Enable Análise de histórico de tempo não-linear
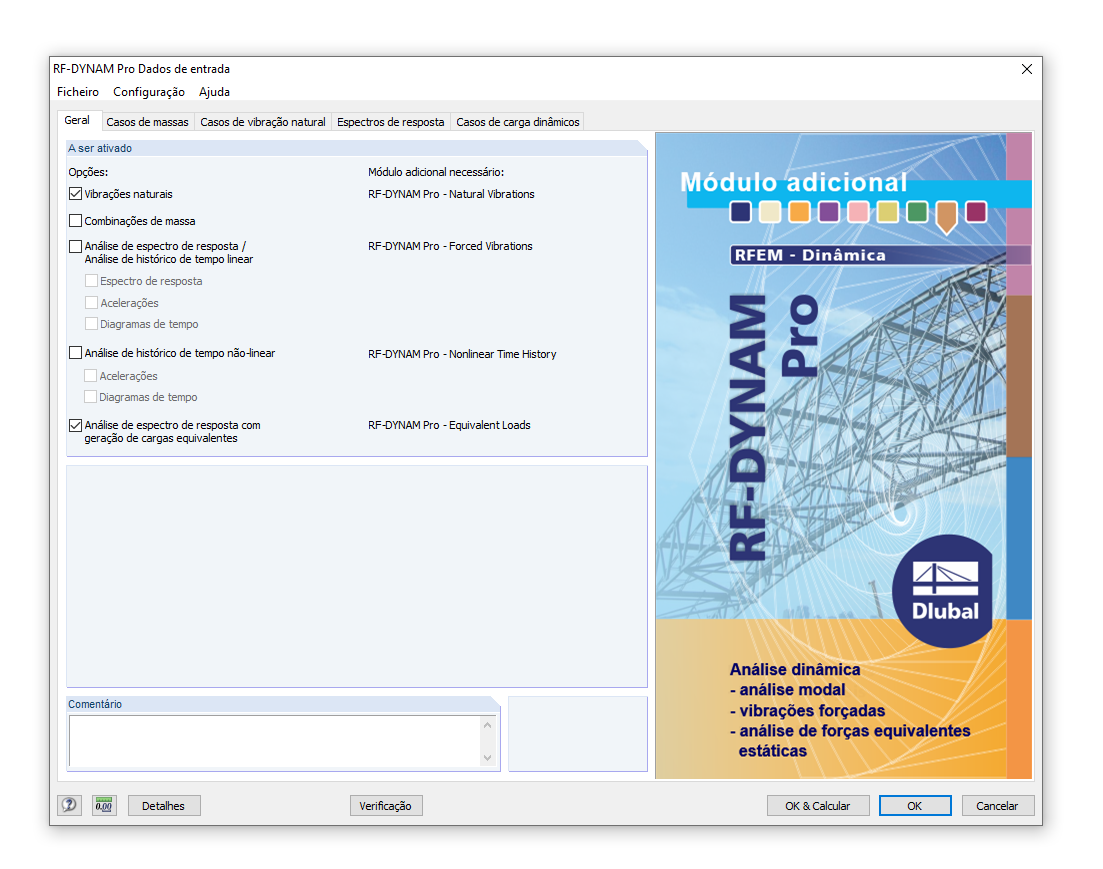This screenshot has width=1103, height=869. pyautogui.click(x=75, y=353)
